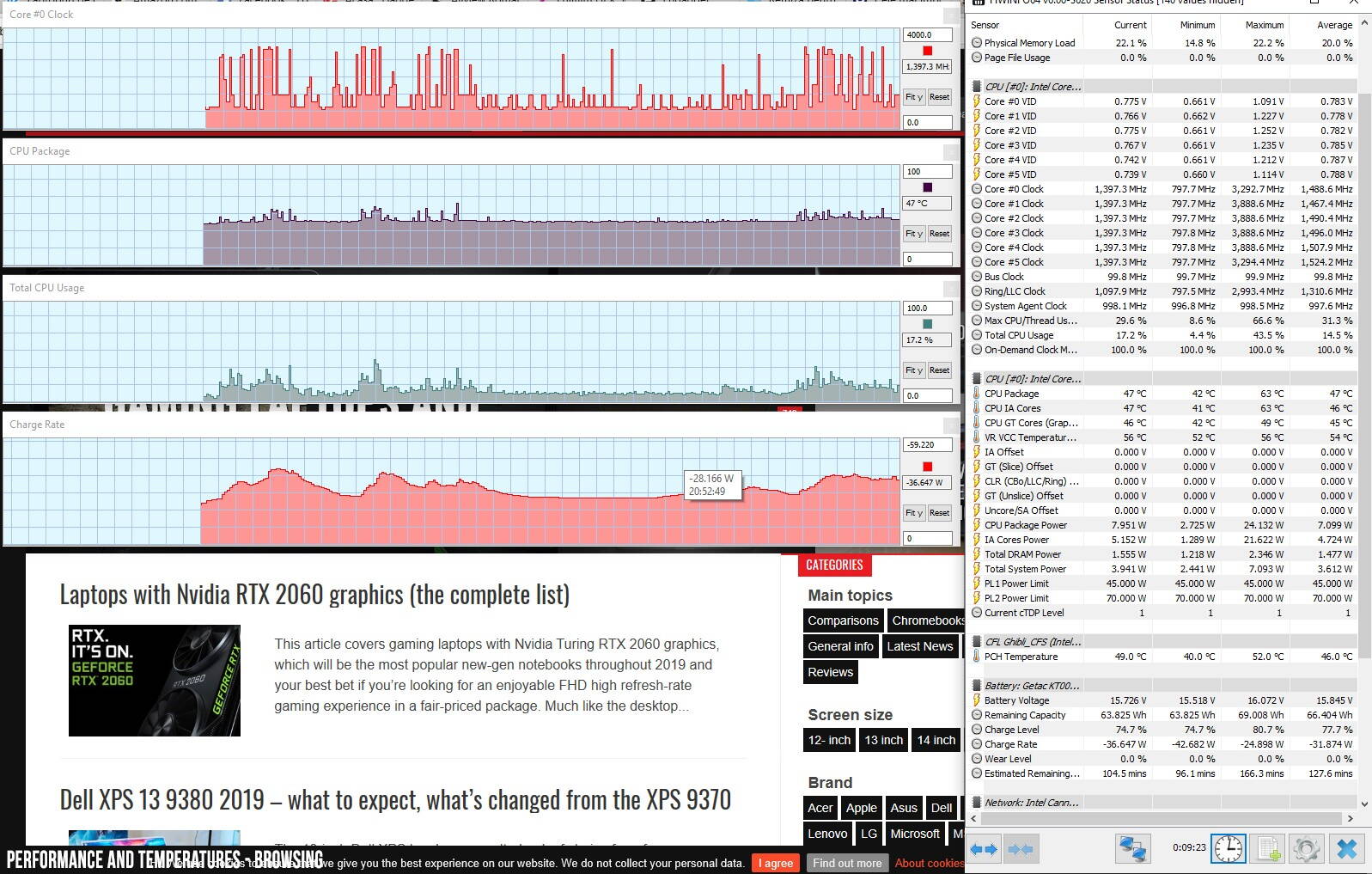Screen dimensions: 1372x874
Task: Click Fit y in Total CPU Usage graph
Action: (x=914, y=370)
